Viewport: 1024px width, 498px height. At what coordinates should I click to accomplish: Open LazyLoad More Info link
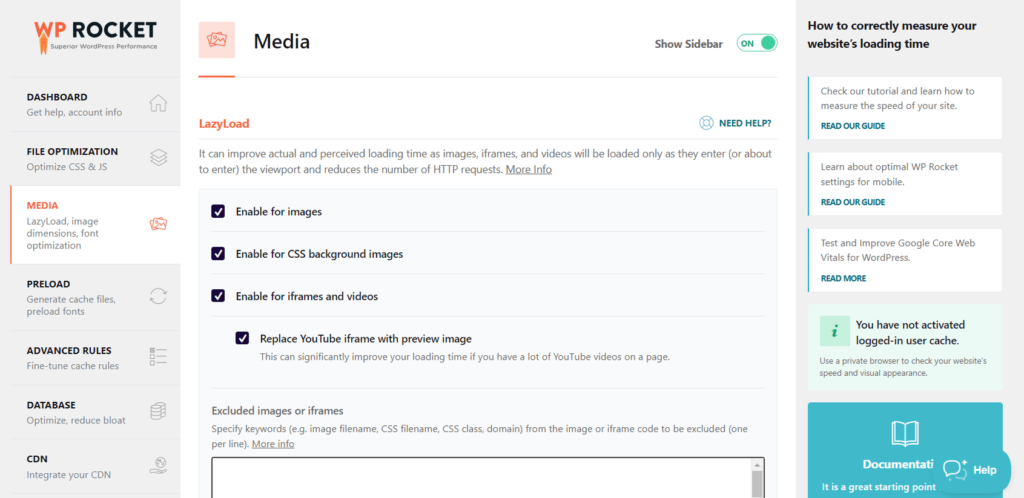(528, 170)
